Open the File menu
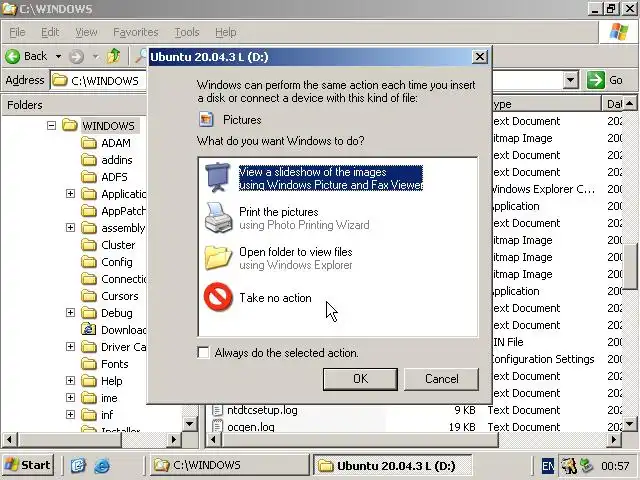Screen dimensions: 640x480 [x=17, y=32]
